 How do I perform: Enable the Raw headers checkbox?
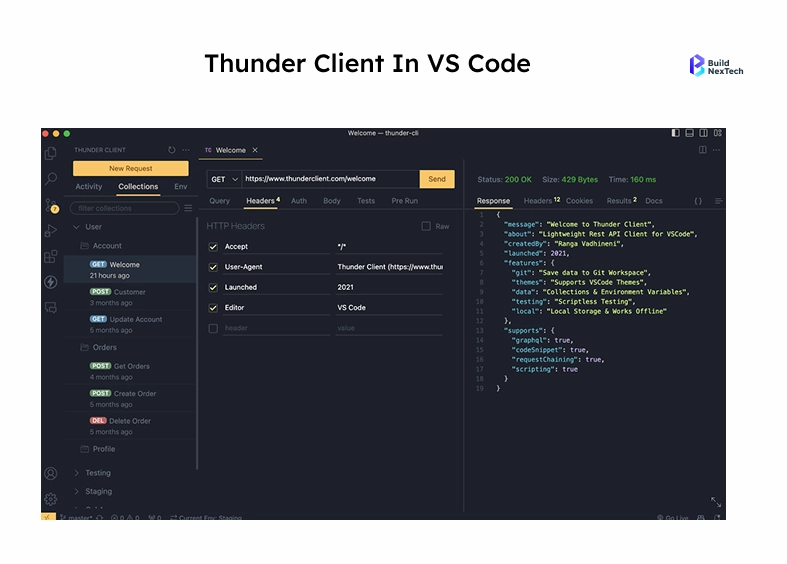[x=426, y=226]
